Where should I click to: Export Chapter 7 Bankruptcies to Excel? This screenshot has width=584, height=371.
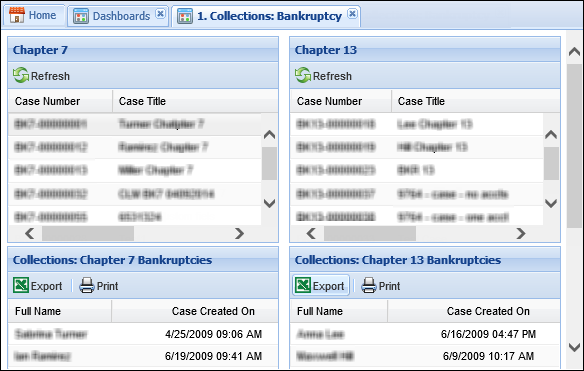[x=38, y=286]
